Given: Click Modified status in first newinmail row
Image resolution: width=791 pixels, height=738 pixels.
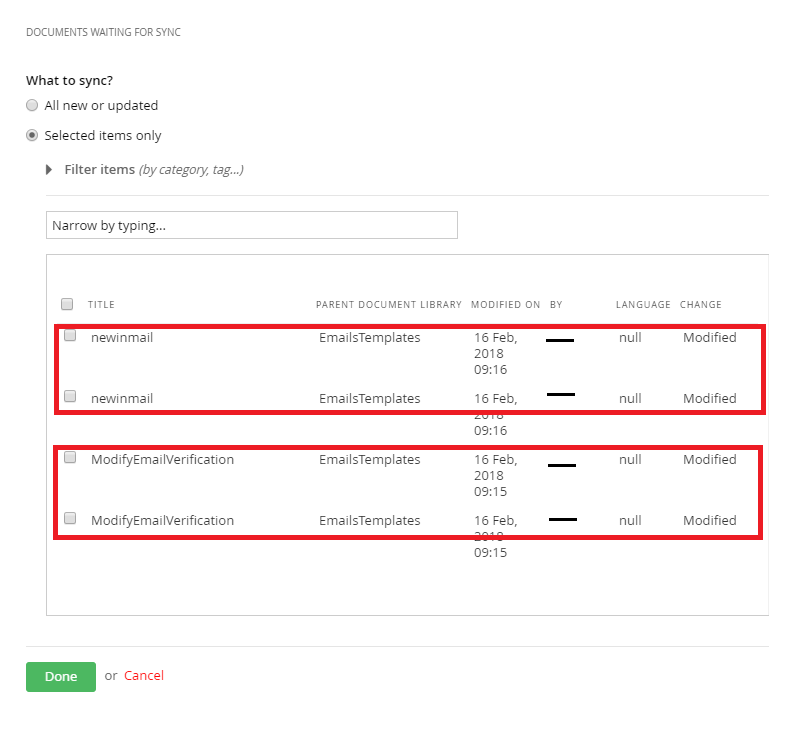Looking at the screenshot, I should point(710,337).
